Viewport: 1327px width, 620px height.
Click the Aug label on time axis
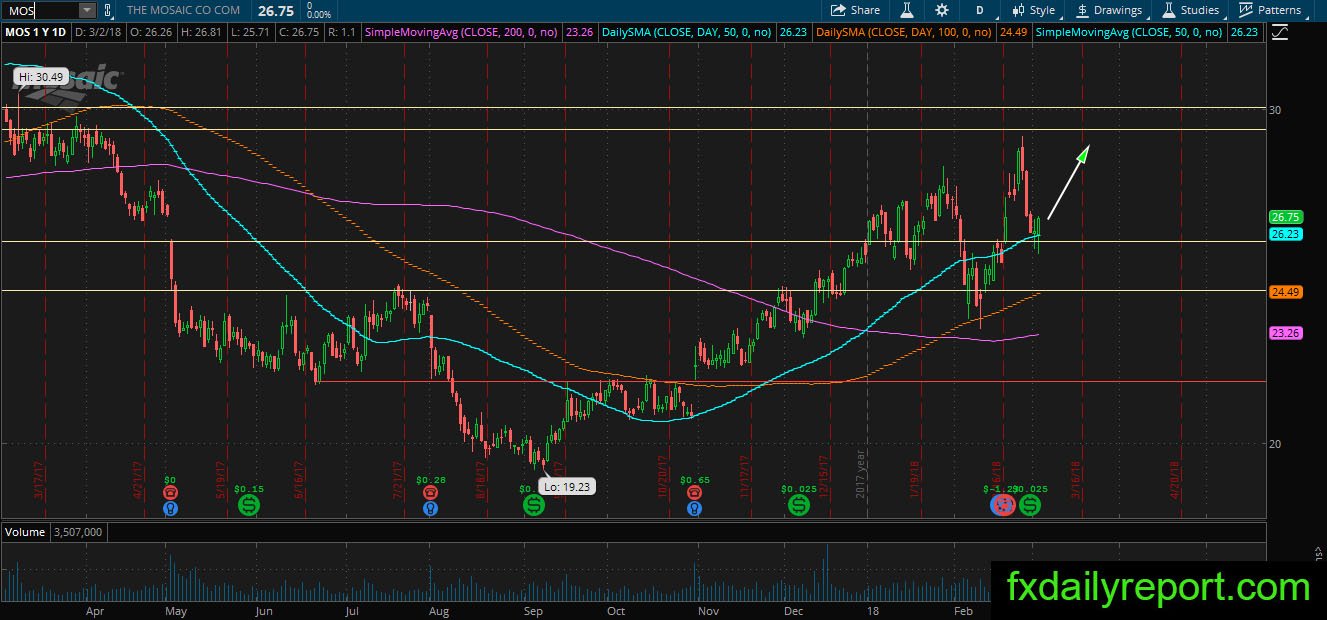tap(439, 610)
